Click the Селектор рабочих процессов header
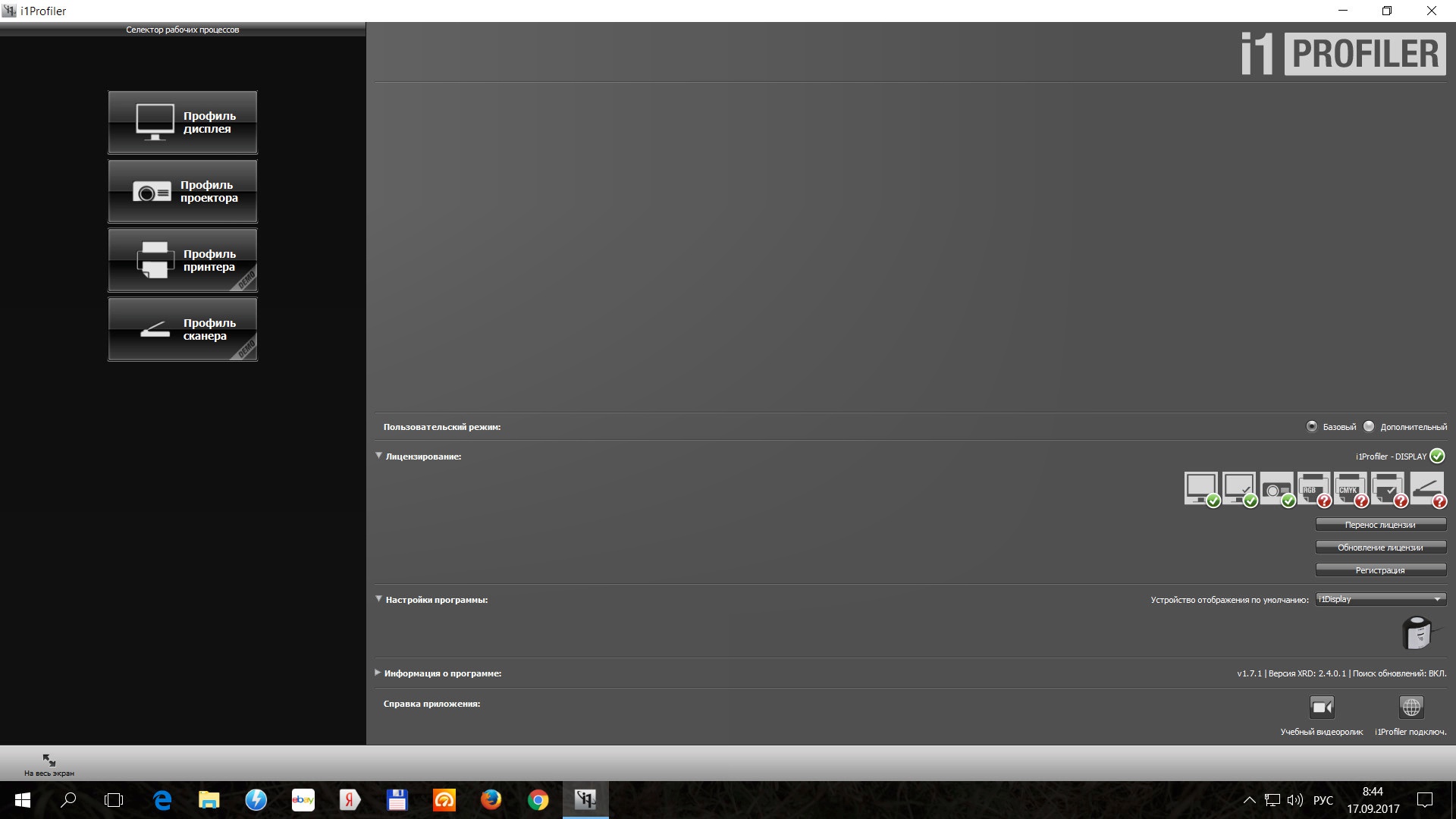1456x819 pixels. 183,30
